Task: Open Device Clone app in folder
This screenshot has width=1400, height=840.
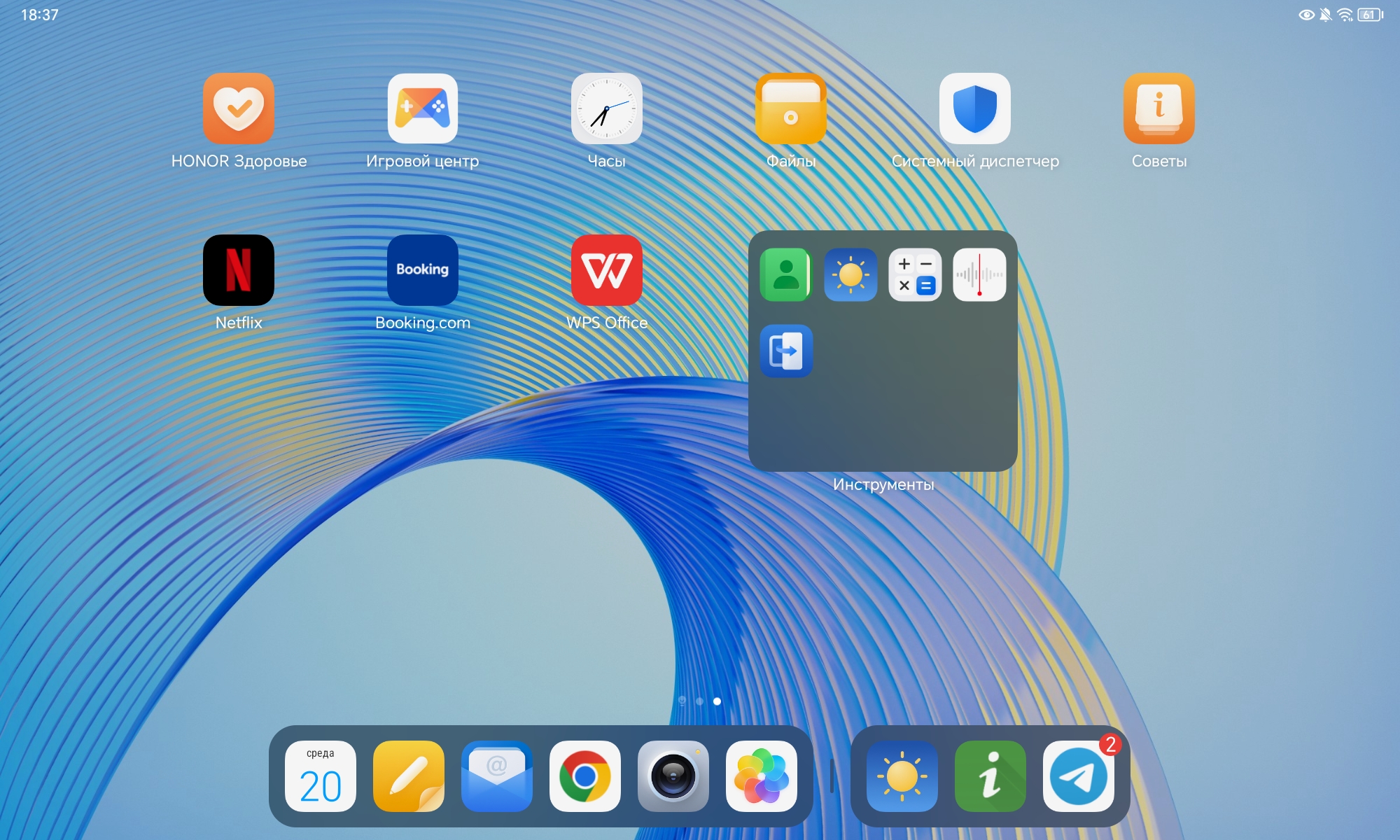Action: pos(786,351)
